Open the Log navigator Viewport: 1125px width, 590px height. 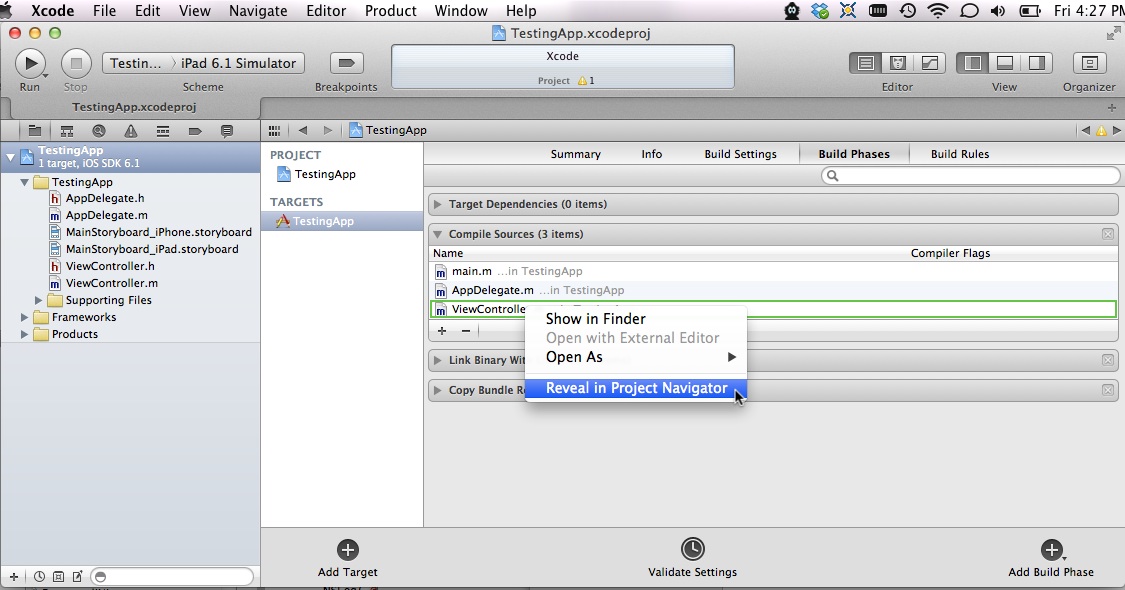pyautogui.click(x=226, y=130)
